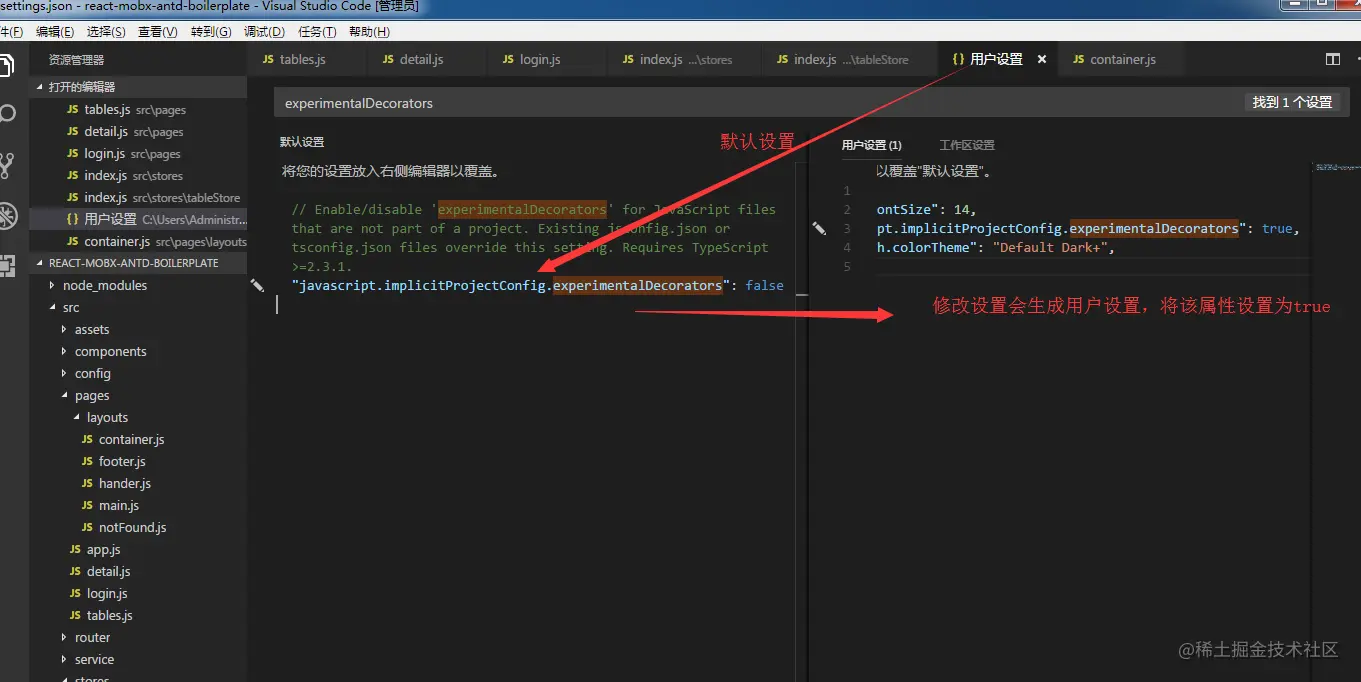Click the false value in default settings
The height and width of the screenshot is (682, 1361).
[x=764, y=286]
